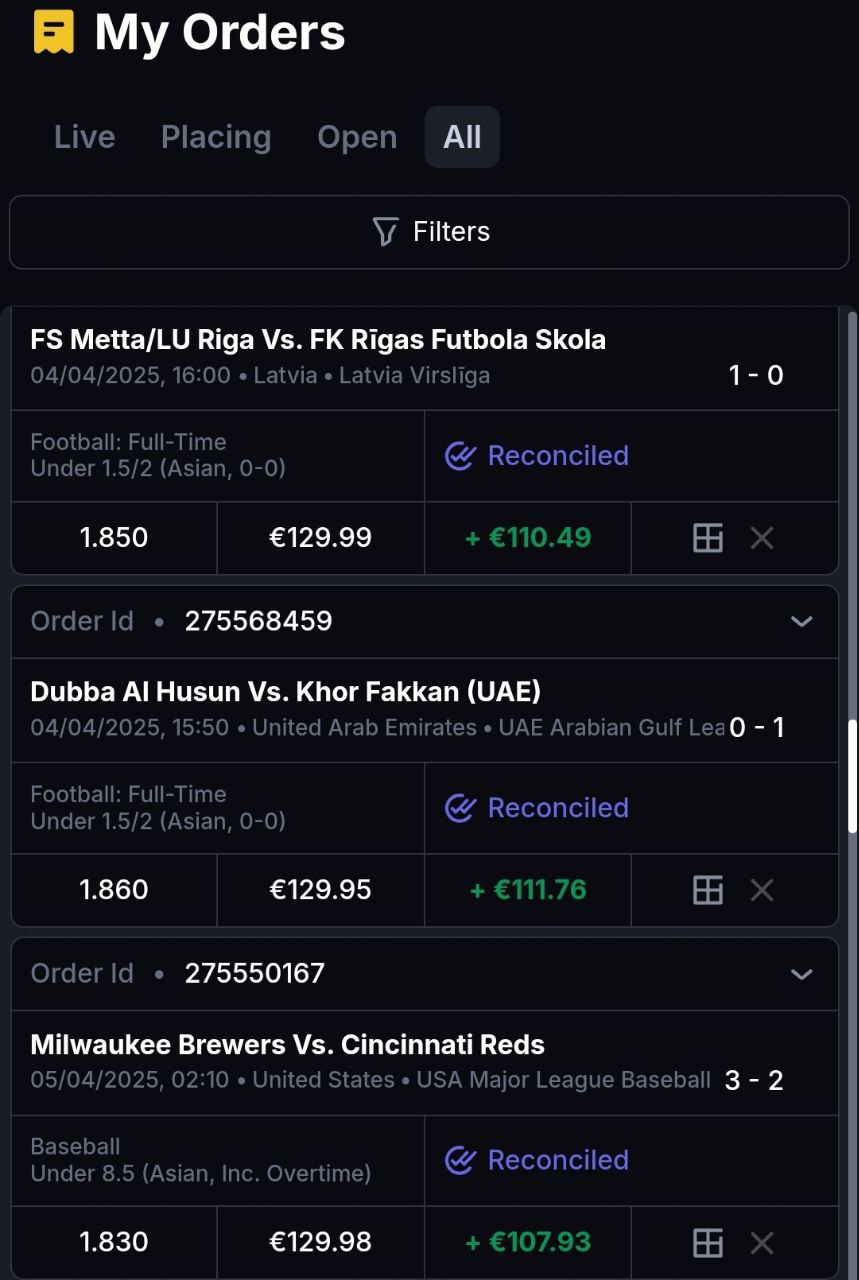
Task: Open Dubba Al Husun Vs. Khor Fakkan match
Action: (x=286, y=692)
